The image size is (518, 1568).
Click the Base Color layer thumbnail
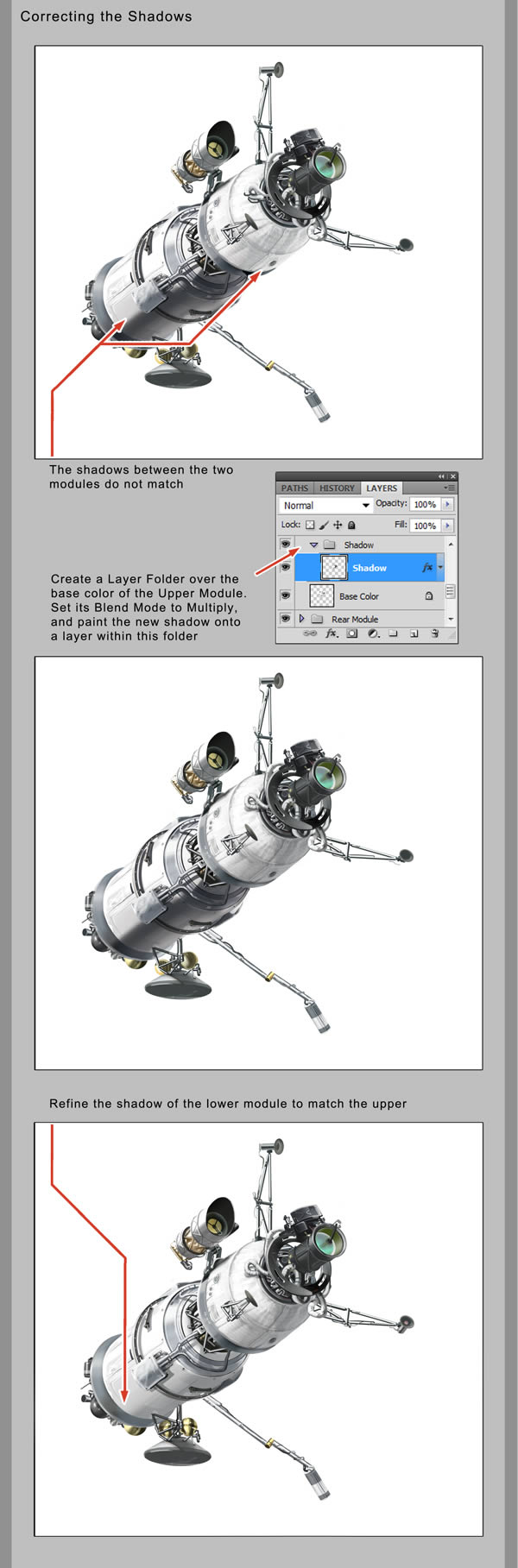coord(322,595)
